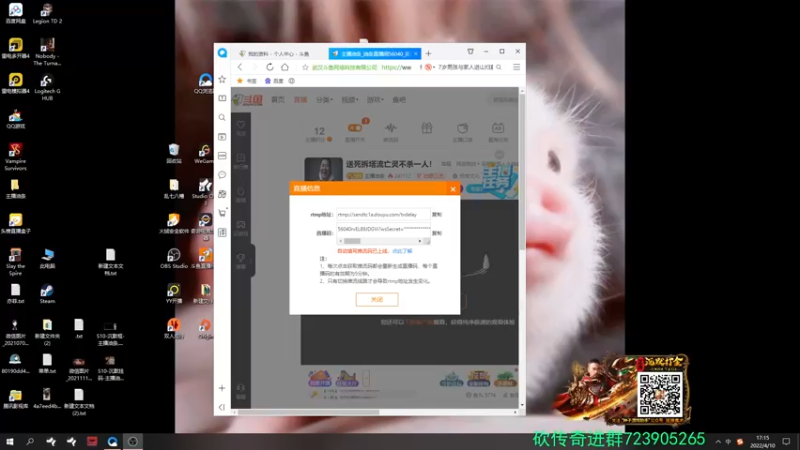Reload the page with refresh icon
Screen dimensions: 800x450
pos(270,67)
